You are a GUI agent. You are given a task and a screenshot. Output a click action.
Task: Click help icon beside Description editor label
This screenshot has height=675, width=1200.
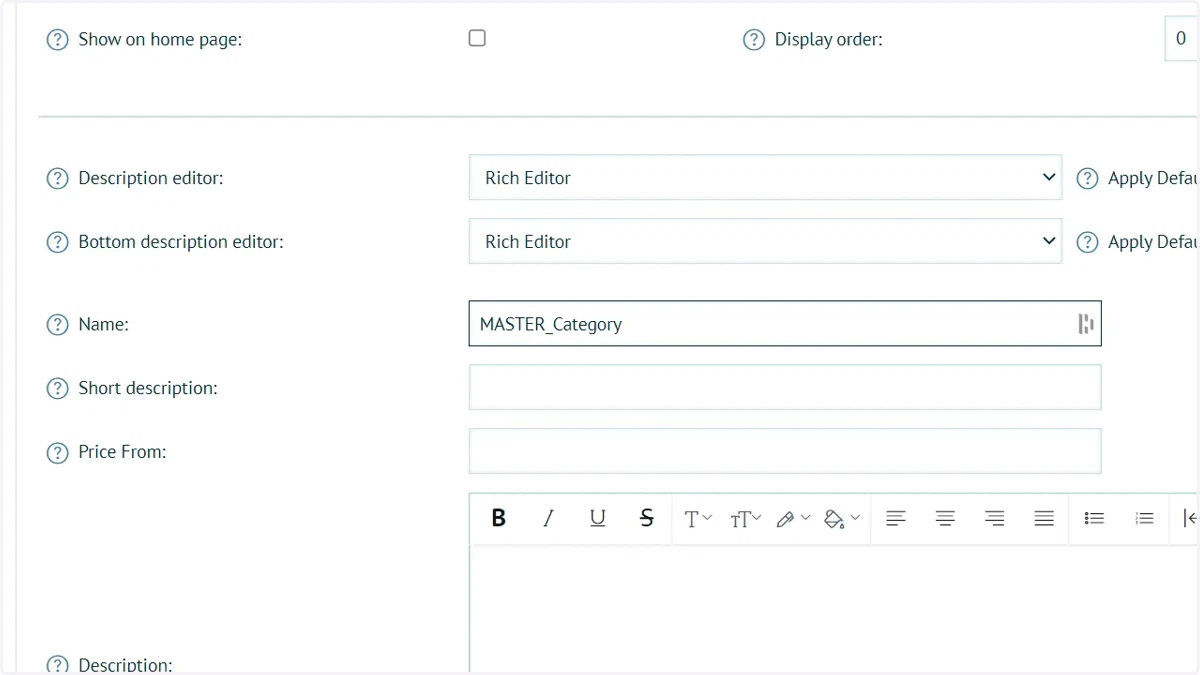[x=57, y=178]
